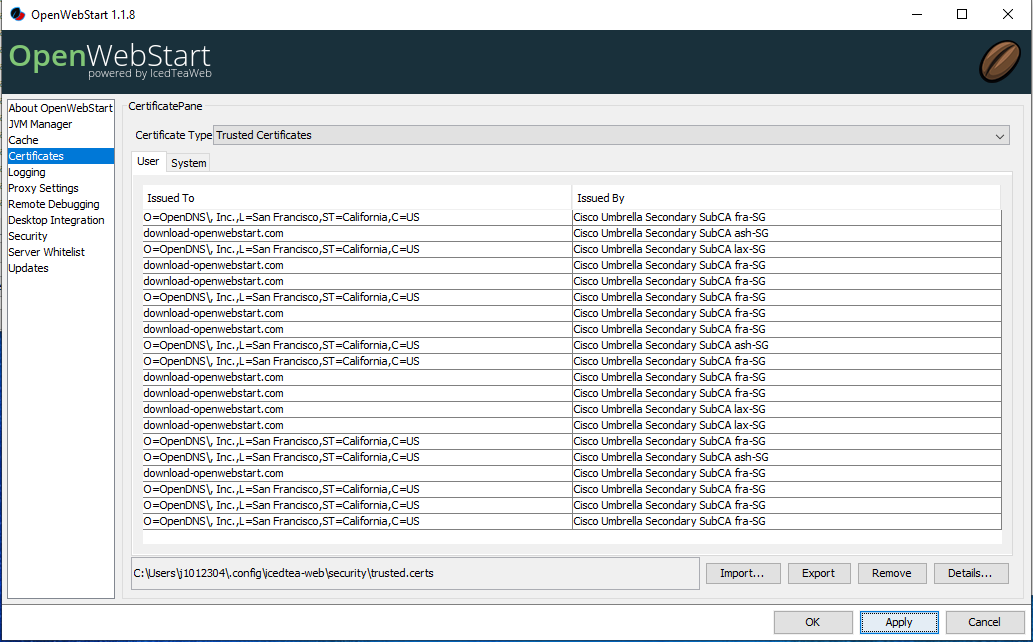Open certificate Details...
Image resolution: width=1033 pixels, height=642 pixels.
(x=970, y=573)
